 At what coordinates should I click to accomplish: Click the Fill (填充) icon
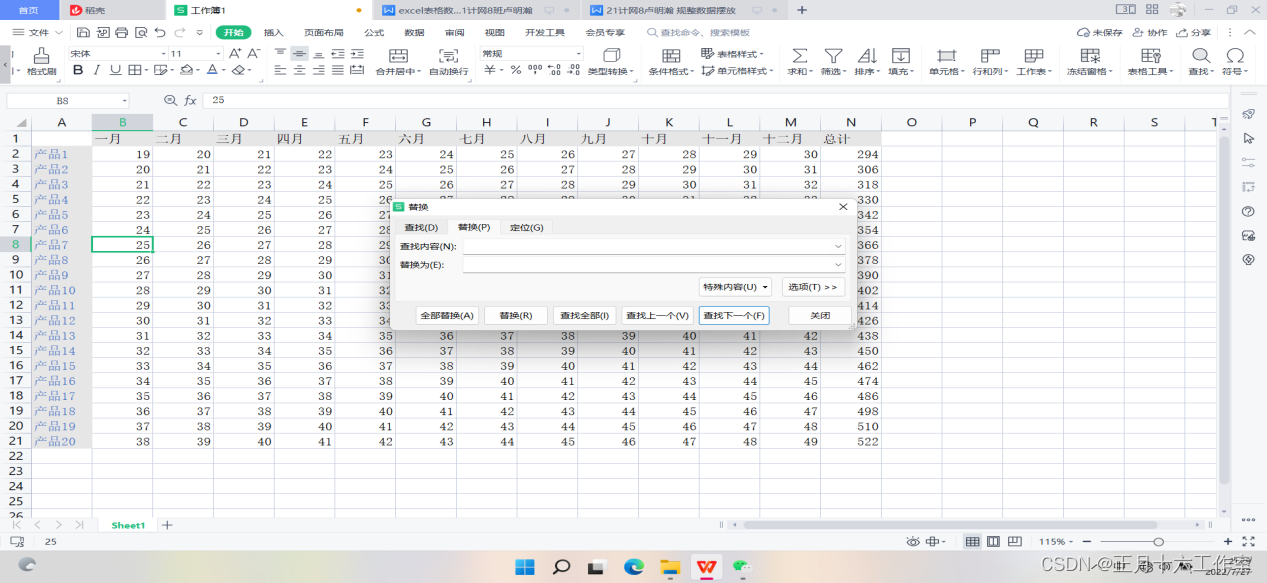point(901,55)
